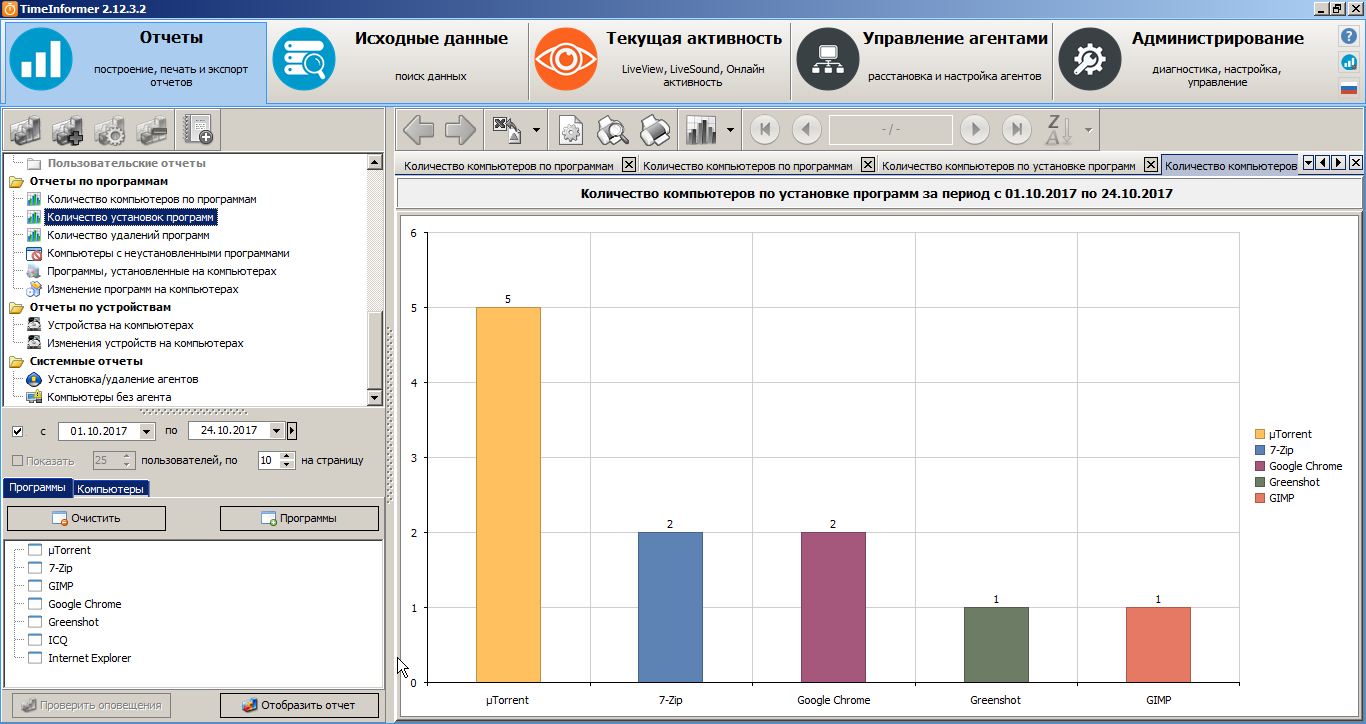Click the icon beside 'Компьютеры без агента'
This screenshot has width=1366, height=724.
point(35,397)
